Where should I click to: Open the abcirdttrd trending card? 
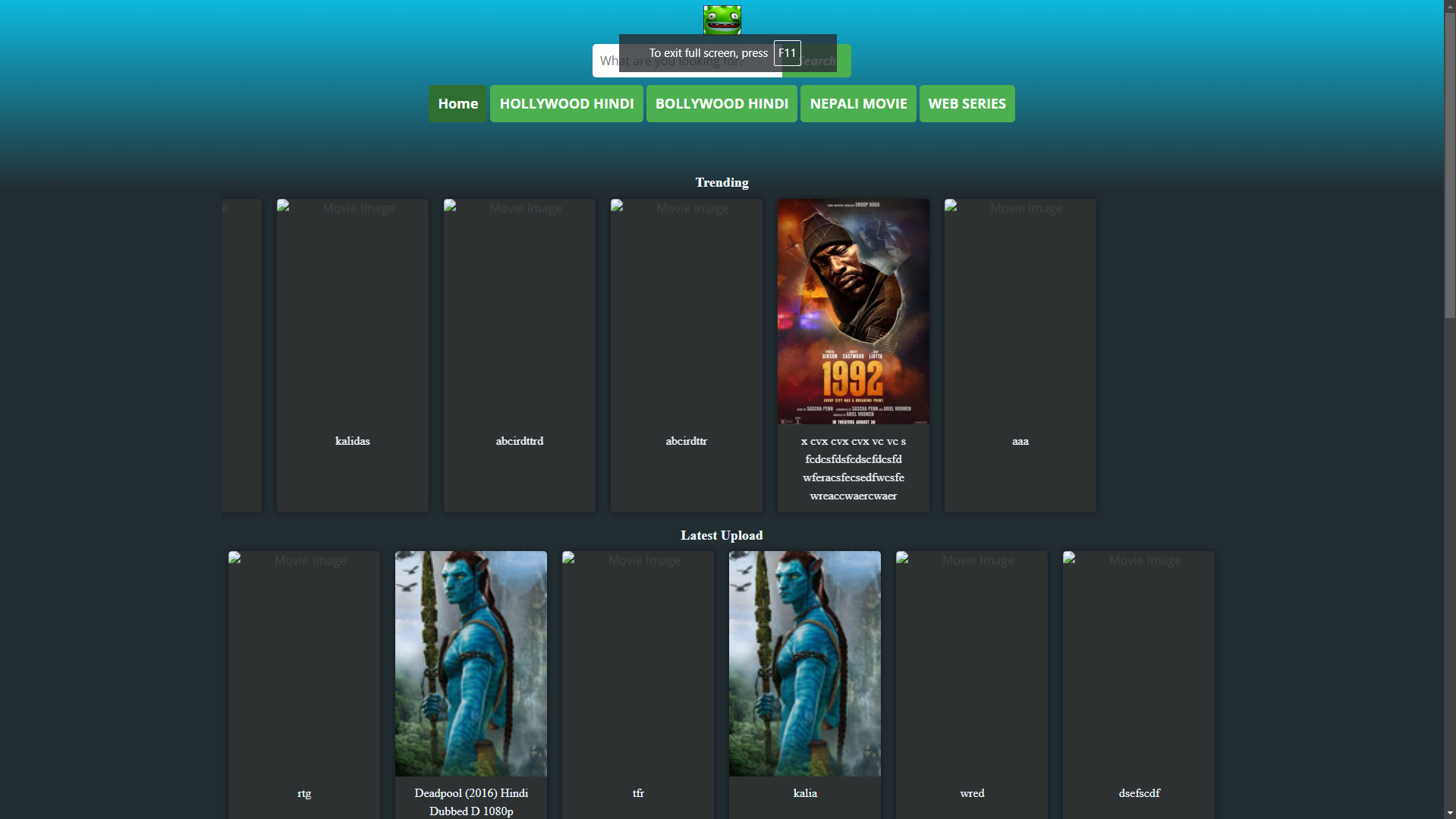pyautogui.click(x=519, y=355)
